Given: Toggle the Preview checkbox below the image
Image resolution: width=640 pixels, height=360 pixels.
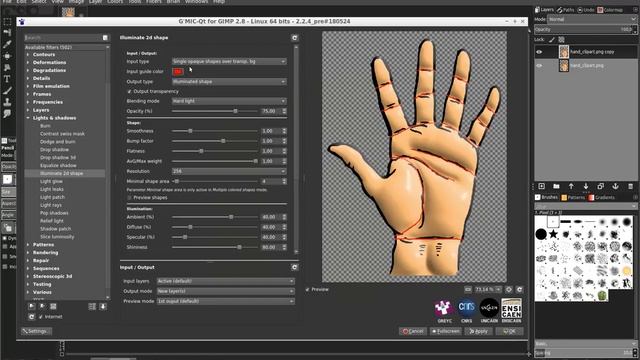Looking at the screenshot, I should click(307, 289).
